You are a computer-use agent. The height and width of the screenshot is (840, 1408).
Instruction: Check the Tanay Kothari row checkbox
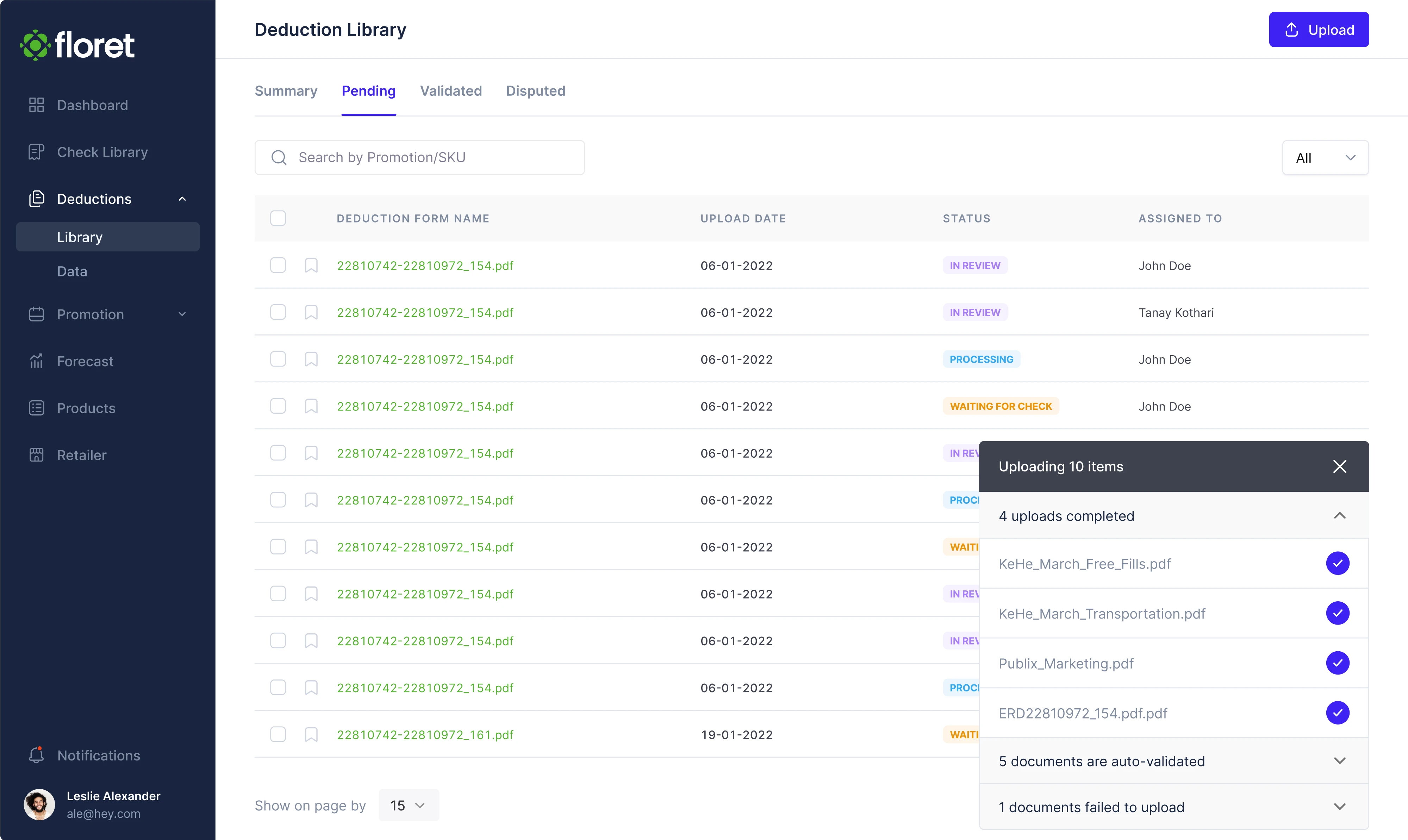pos(278,313)
